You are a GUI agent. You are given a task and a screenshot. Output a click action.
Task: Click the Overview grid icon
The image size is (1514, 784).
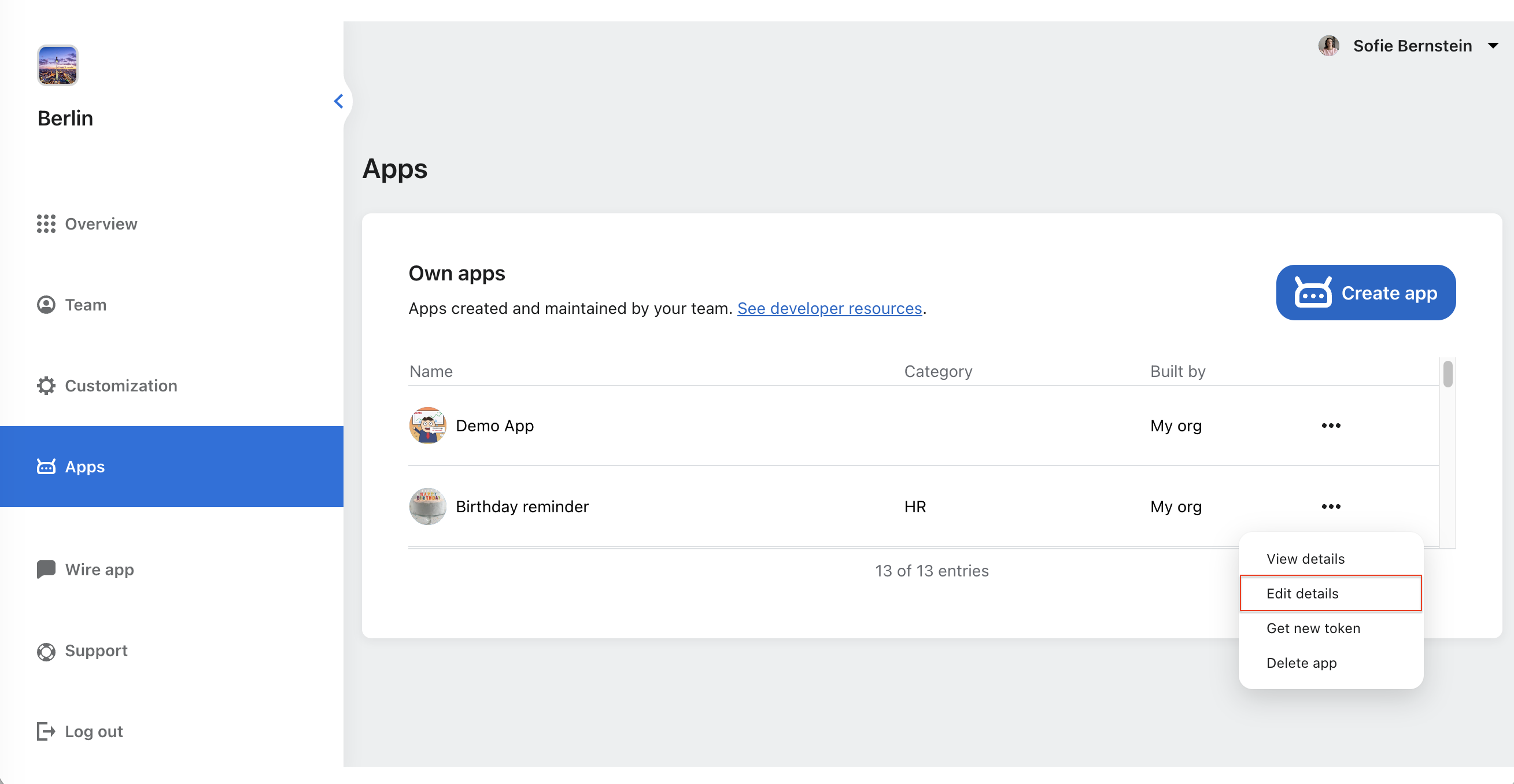[46, 224]
